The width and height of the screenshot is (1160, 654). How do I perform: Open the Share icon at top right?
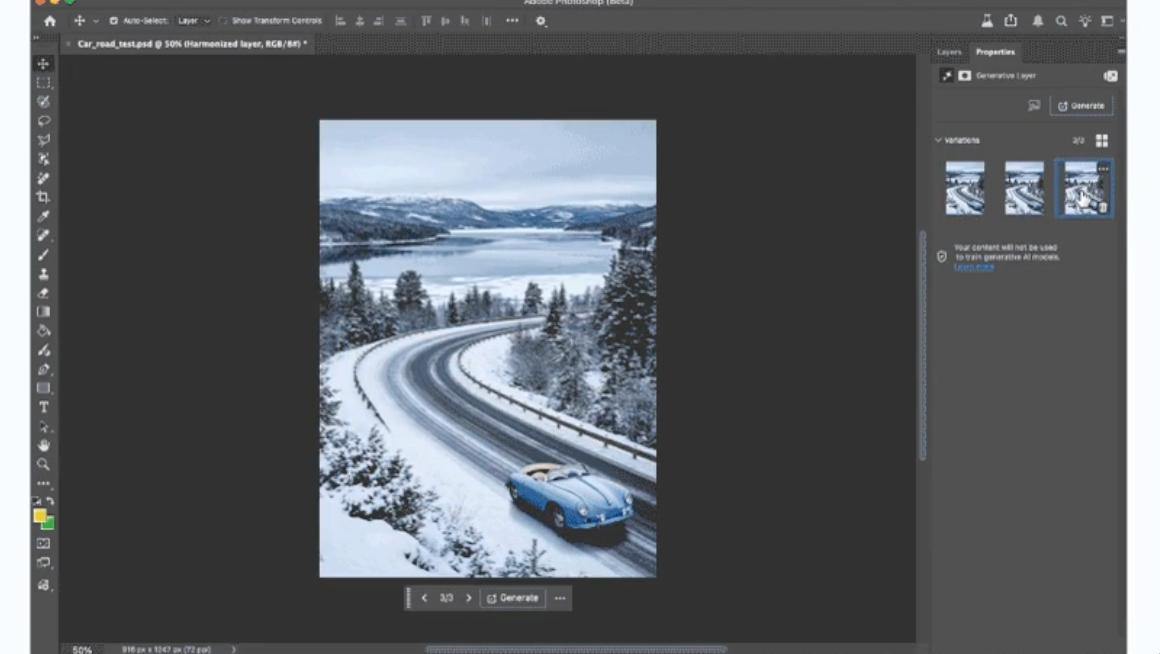pos(1011,21)
